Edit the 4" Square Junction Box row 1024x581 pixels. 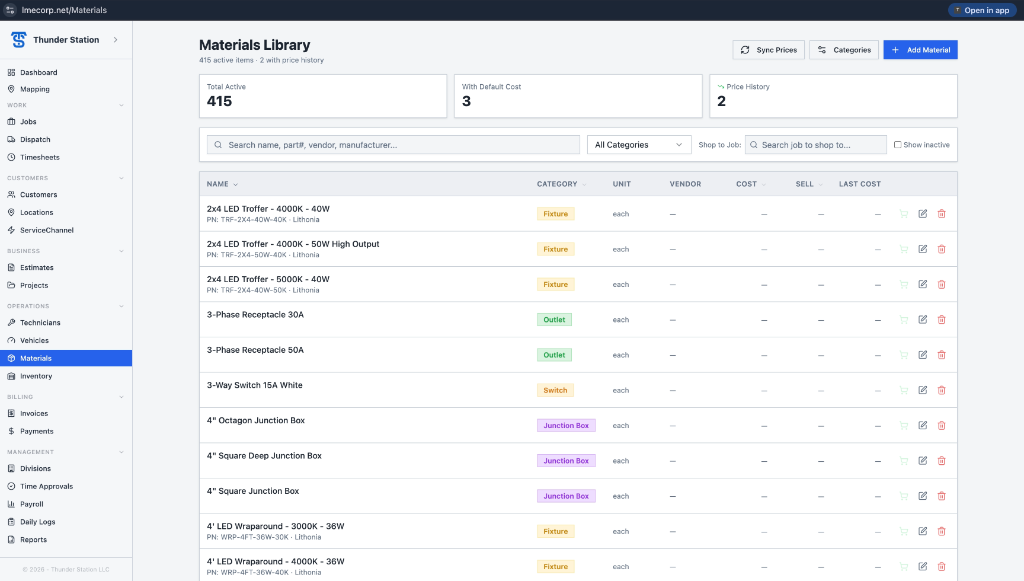point(923,495)
